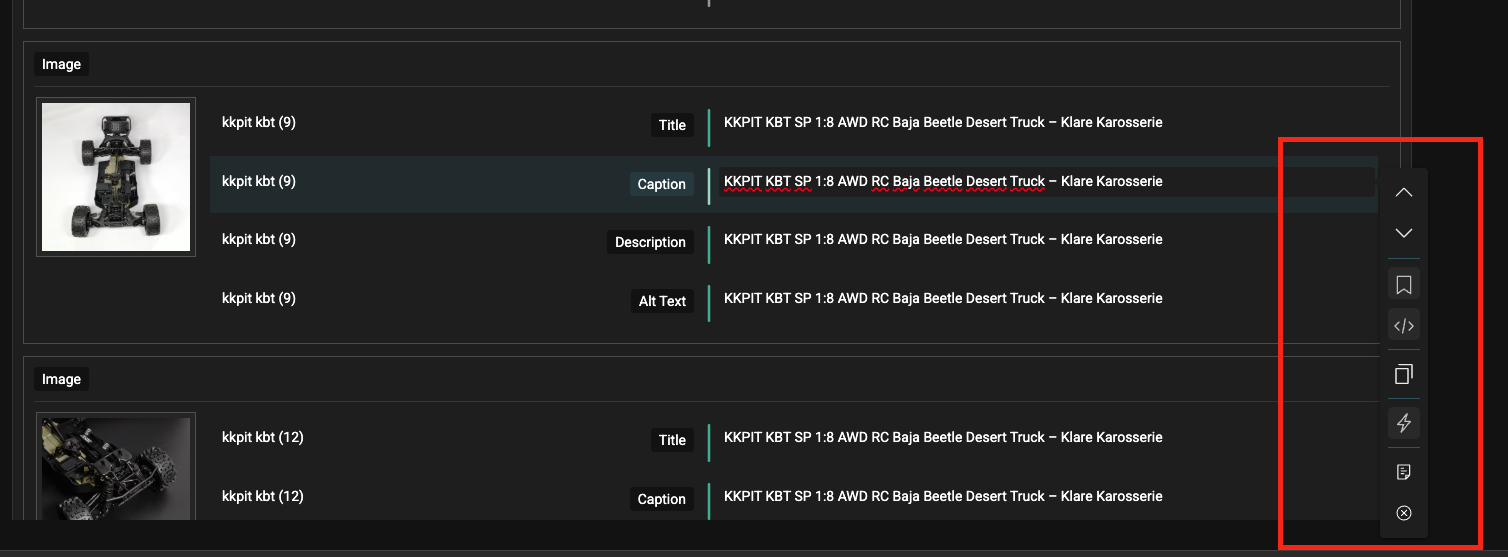1508x557 pixels.
Task: Click the up chevron in floating toolbar
Action: [x=1403, y=192]
